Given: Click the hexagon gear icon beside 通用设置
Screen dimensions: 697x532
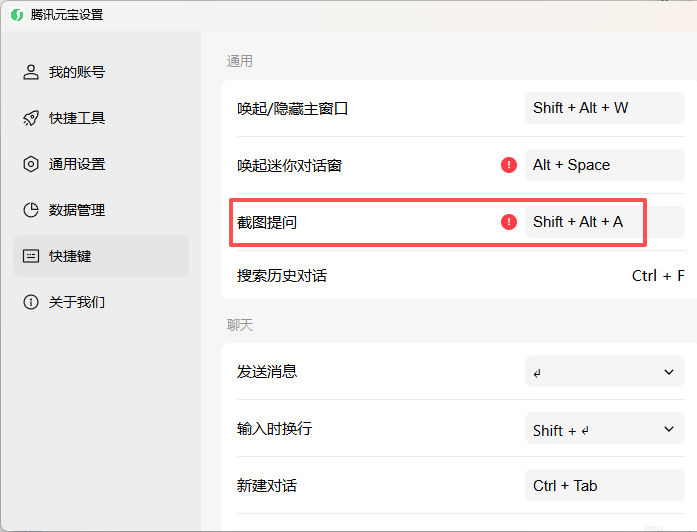Looking at the screenshot, I should [31, 164].
